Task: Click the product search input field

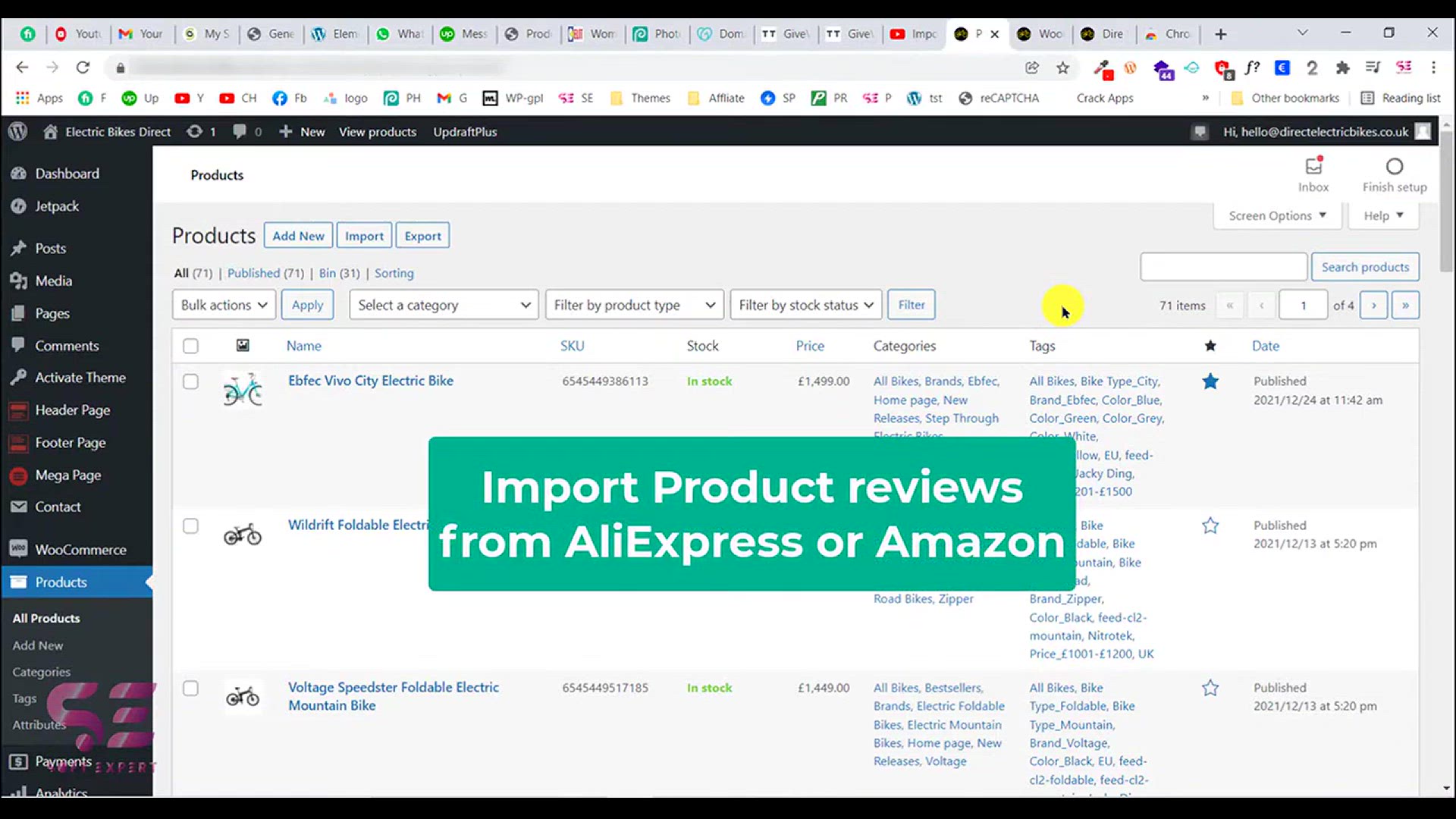Action: coord(1224,267)
